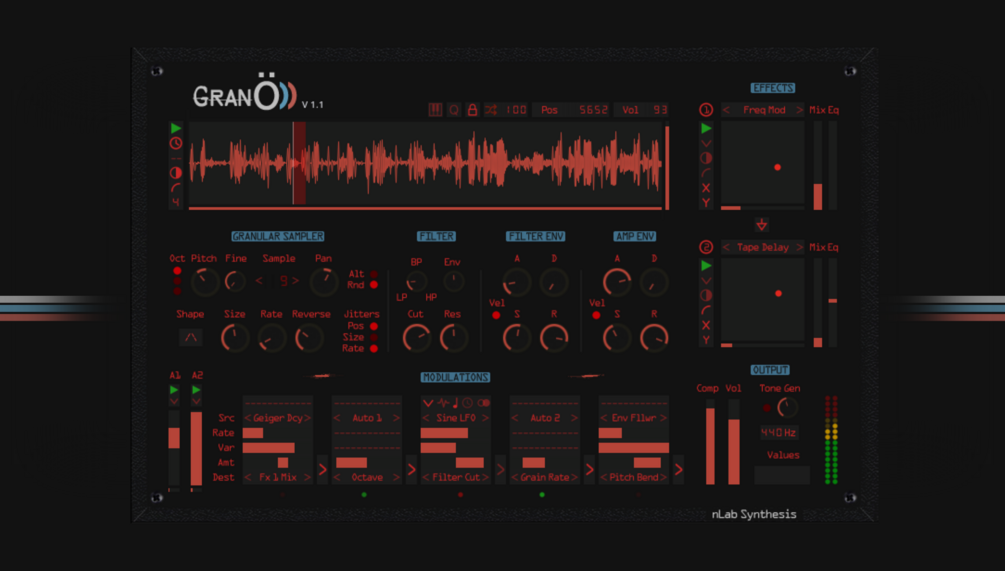This screenshot has width=1005, height=571.
Task: Click the 440 Hz tone frequency field
Action: click(779, 433)
